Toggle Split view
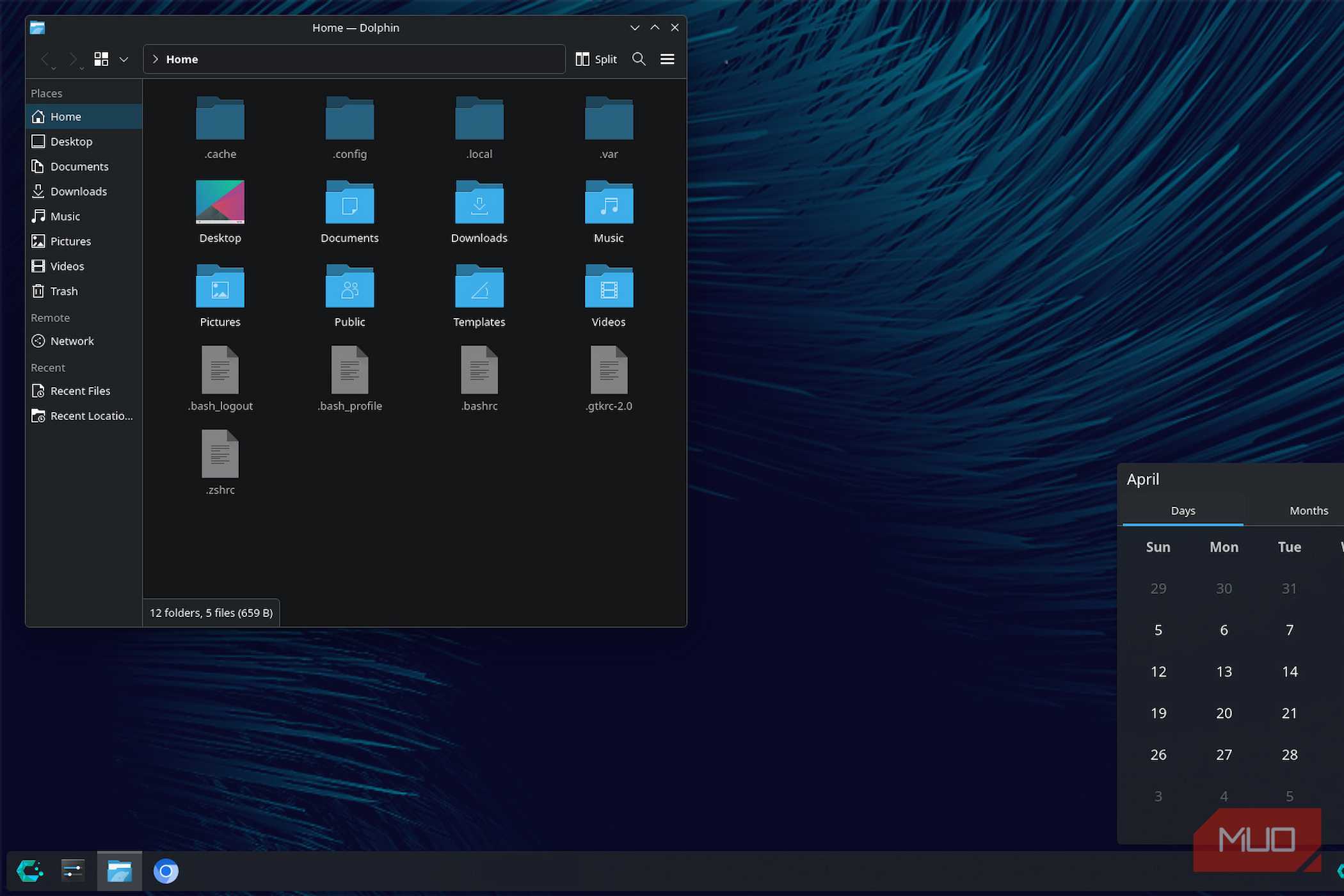Image resolution: width=1344 pixels, height=896 pixels. click(596, 59)
